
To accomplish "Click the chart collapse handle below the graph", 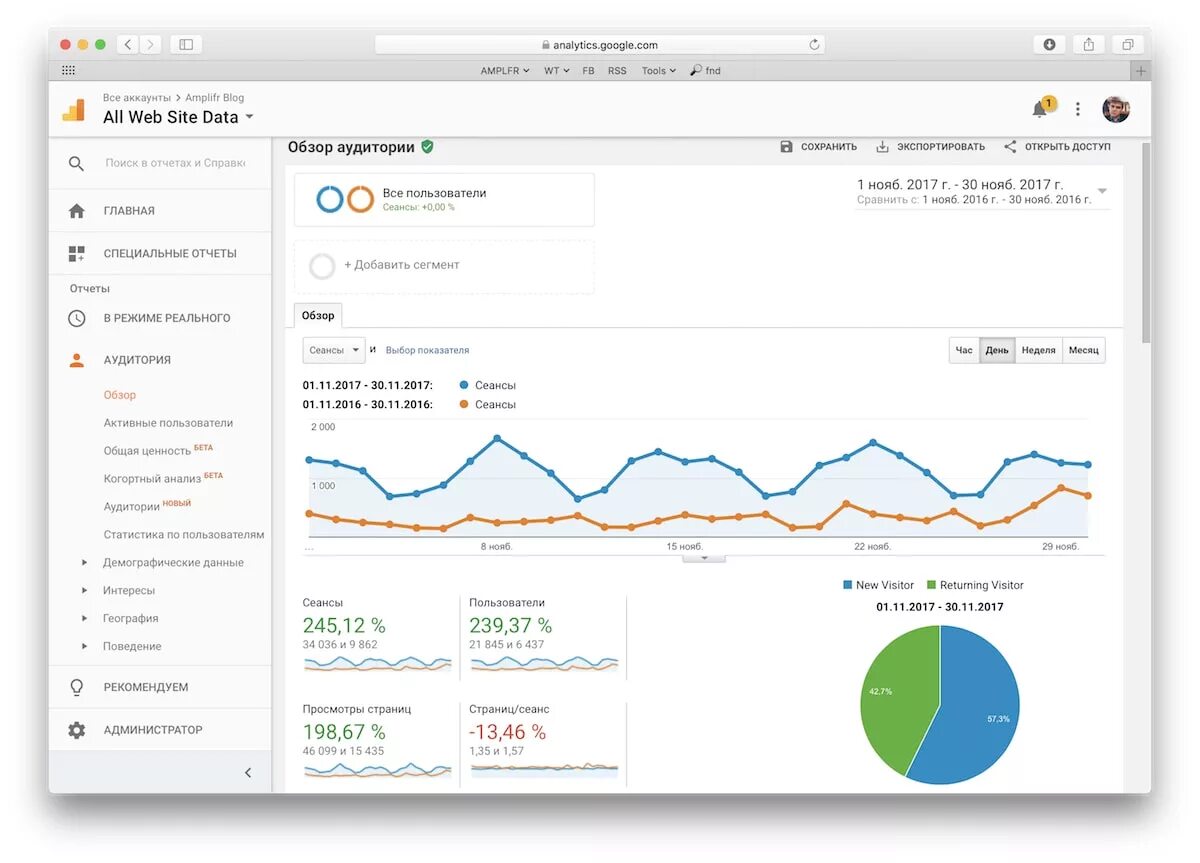I will pos(704,558).
